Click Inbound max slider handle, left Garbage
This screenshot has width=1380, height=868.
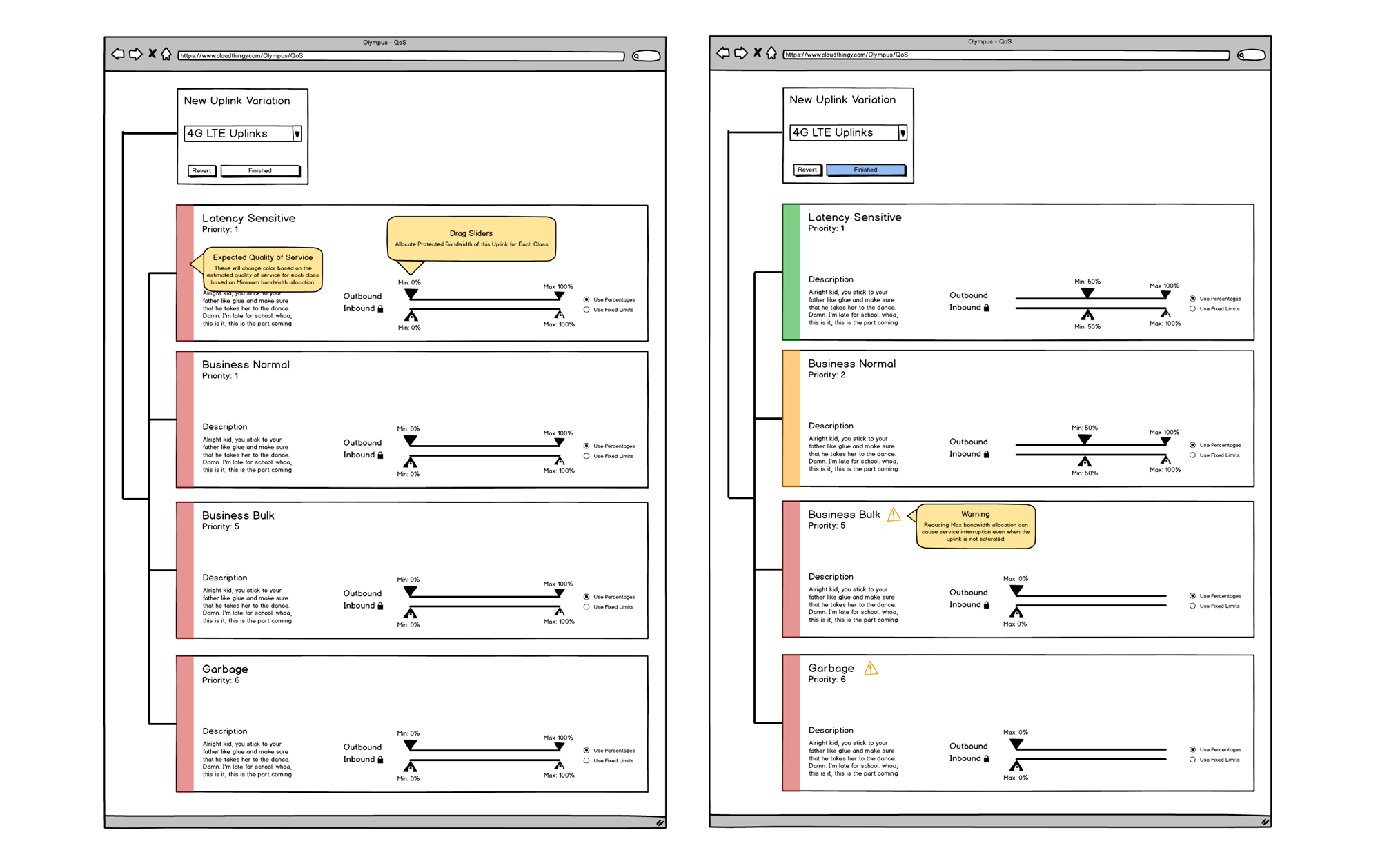click(x=560, y=765)
